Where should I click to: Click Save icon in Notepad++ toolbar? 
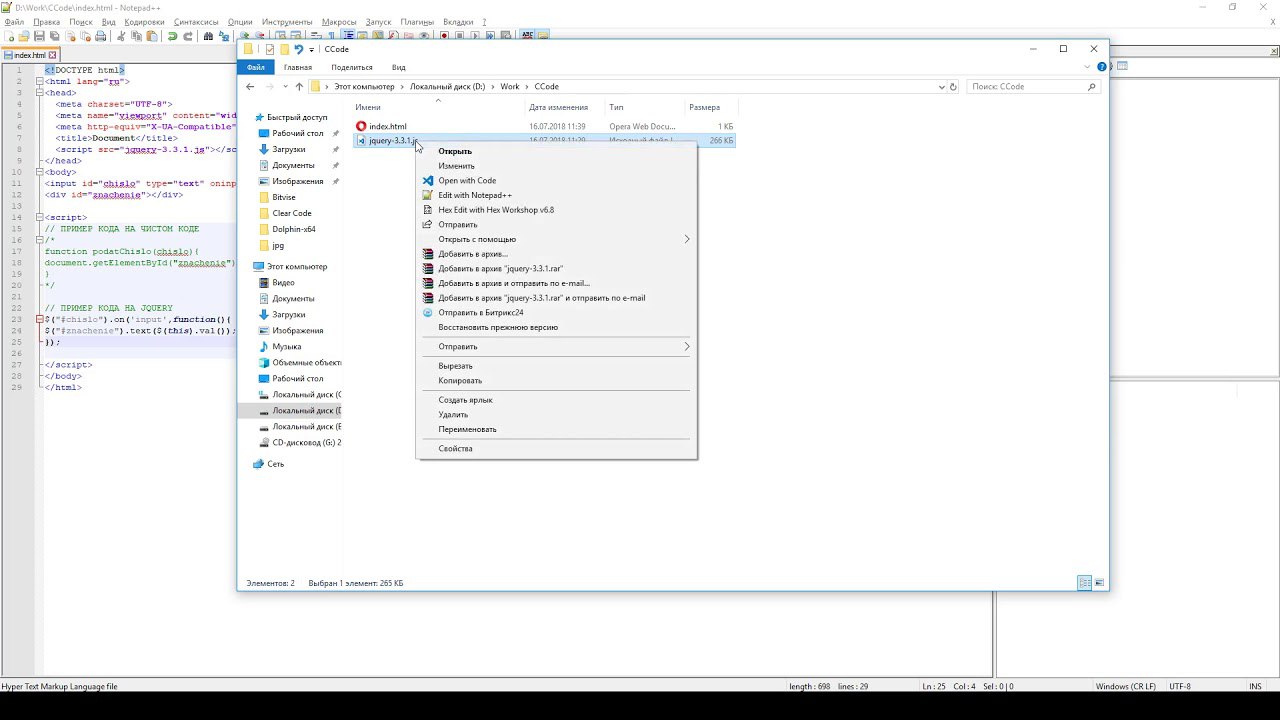click(39, 36)
